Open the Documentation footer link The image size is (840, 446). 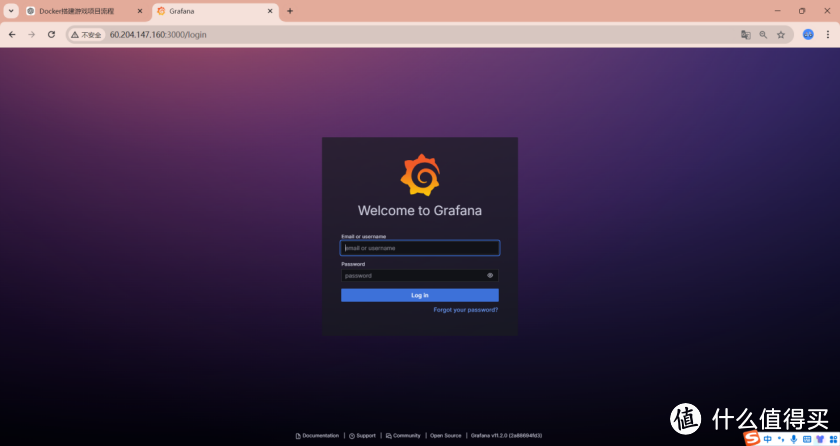tap(317, 436)
